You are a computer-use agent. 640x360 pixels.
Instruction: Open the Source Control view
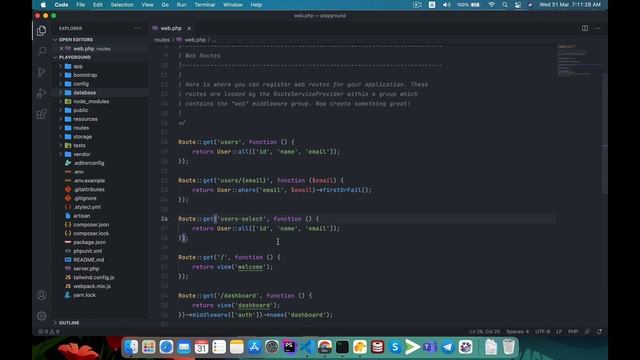(x=42, y=72)
